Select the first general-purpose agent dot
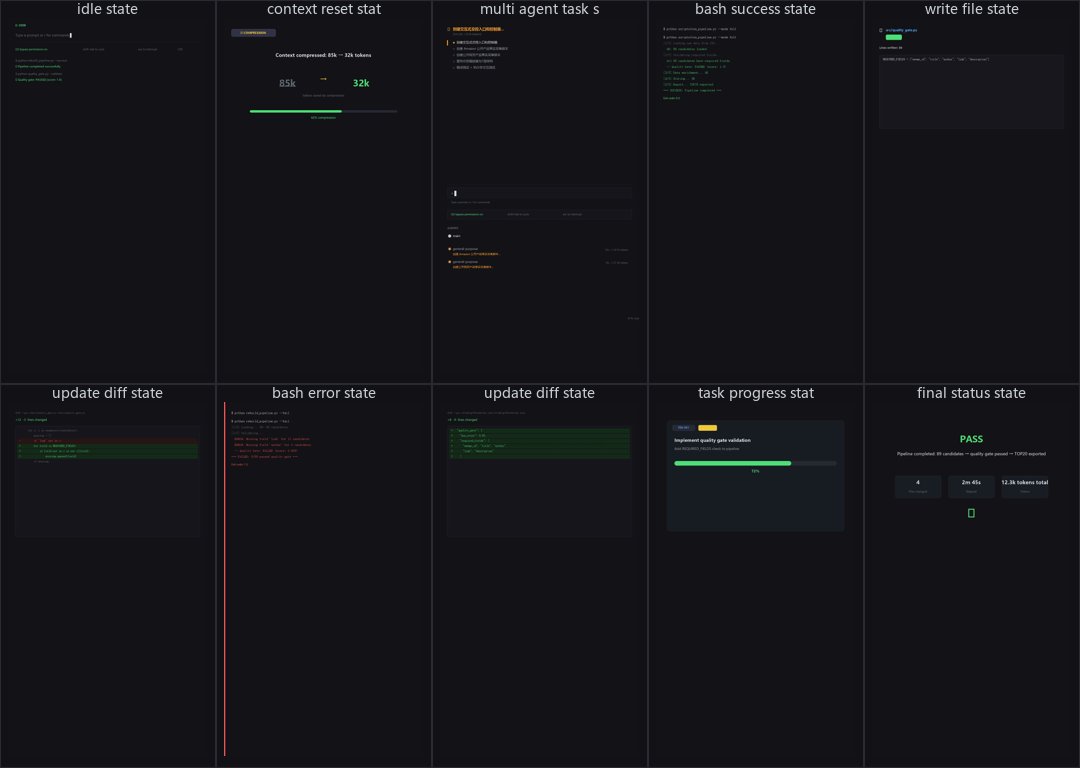Viewport: 1080px width, 768px height. tap(450, 249)
